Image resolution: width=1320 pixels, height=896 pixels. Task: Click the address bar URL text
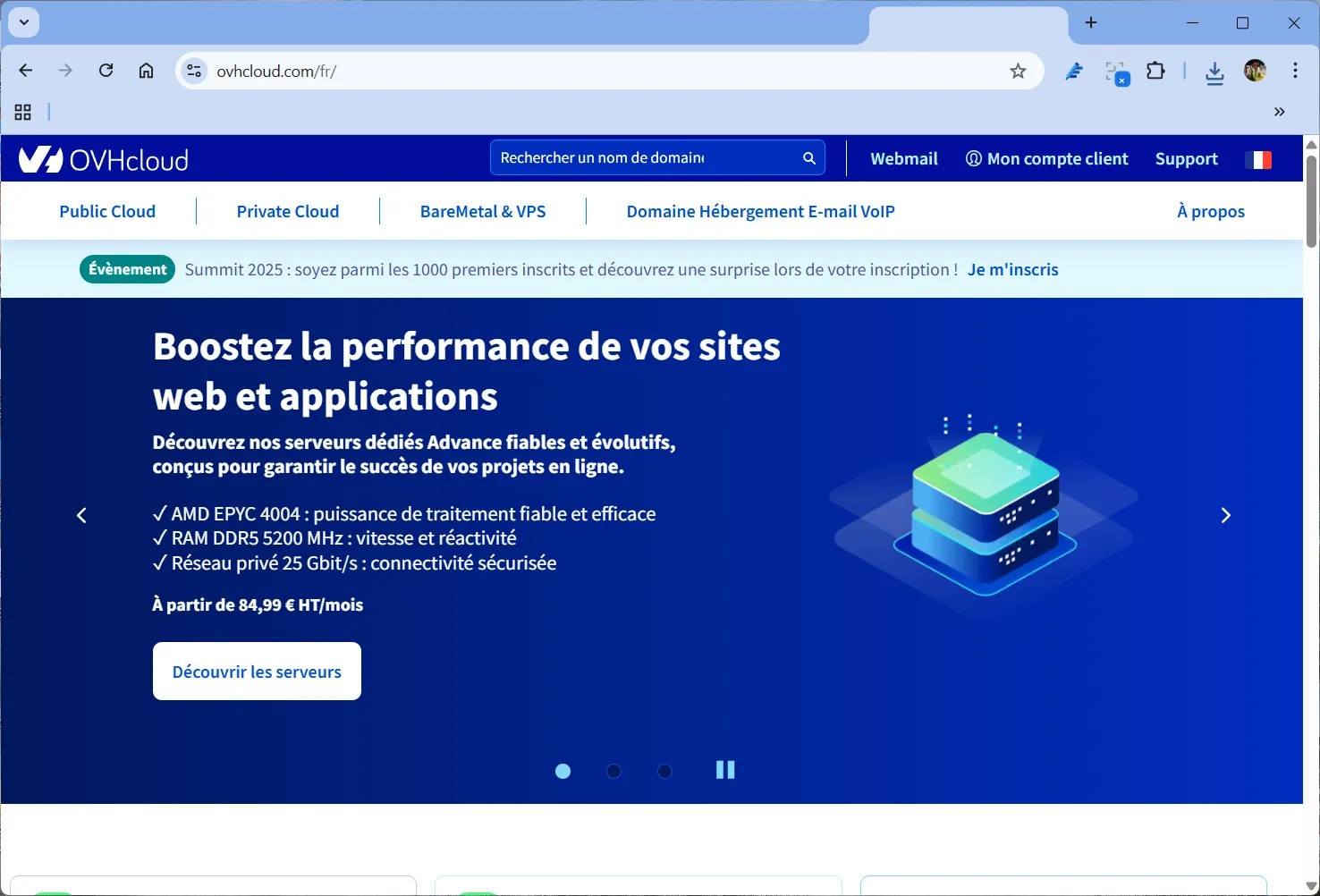[x=276, y=71]
